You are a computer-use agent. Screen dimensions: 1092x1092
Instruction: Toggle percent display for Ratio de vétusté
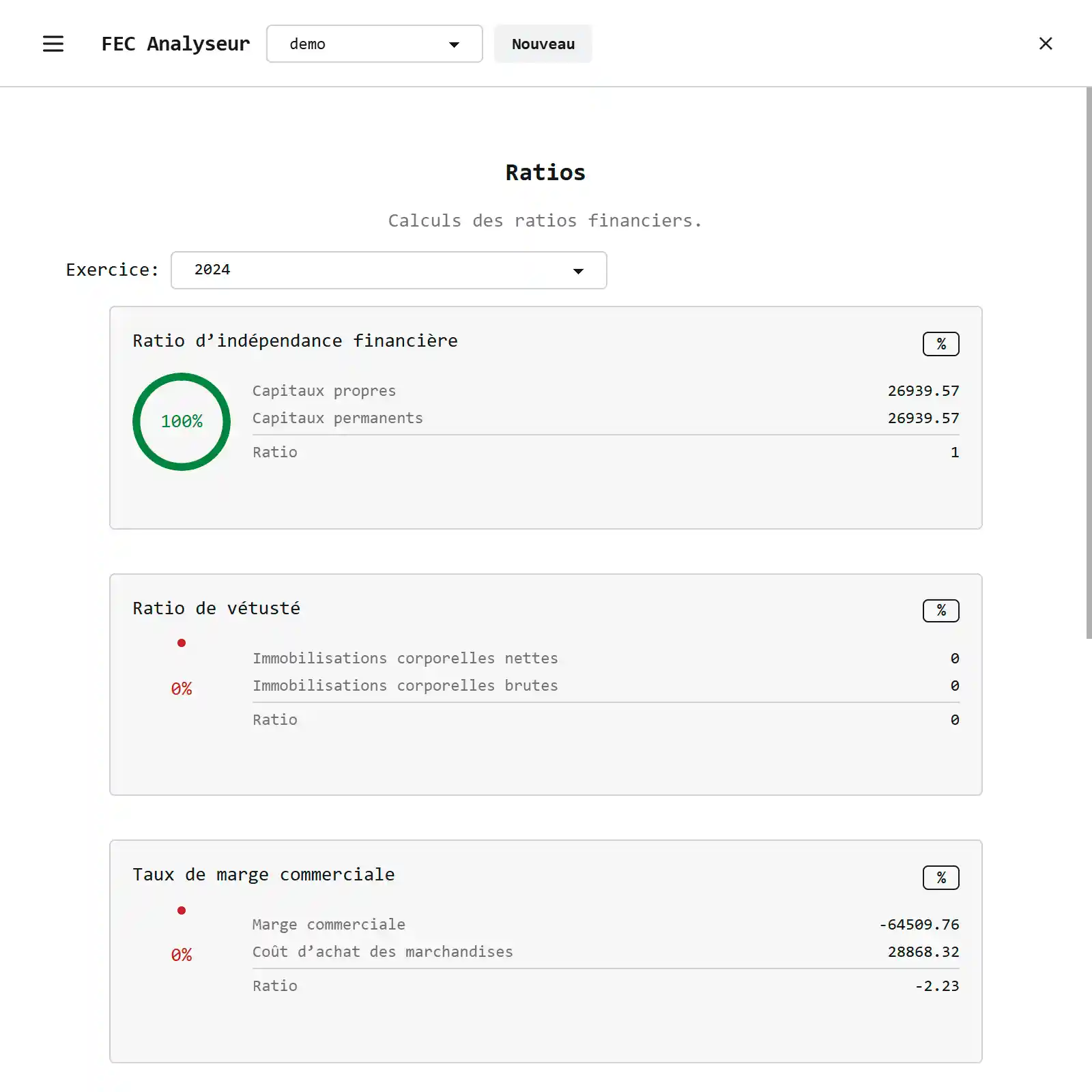[x=940, y=611]
